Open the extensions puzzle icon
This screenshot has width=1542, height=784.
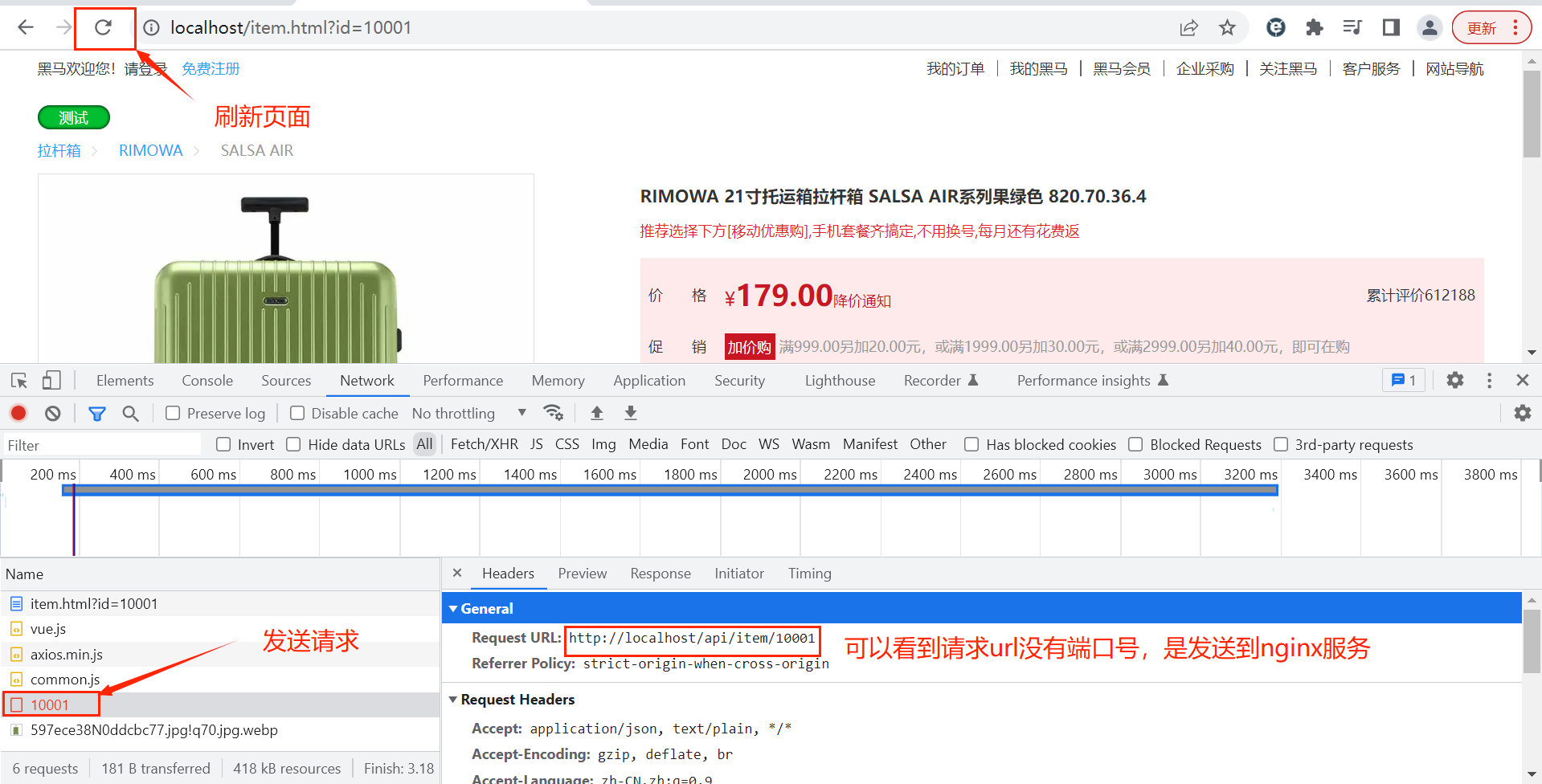pos(1315,28)
